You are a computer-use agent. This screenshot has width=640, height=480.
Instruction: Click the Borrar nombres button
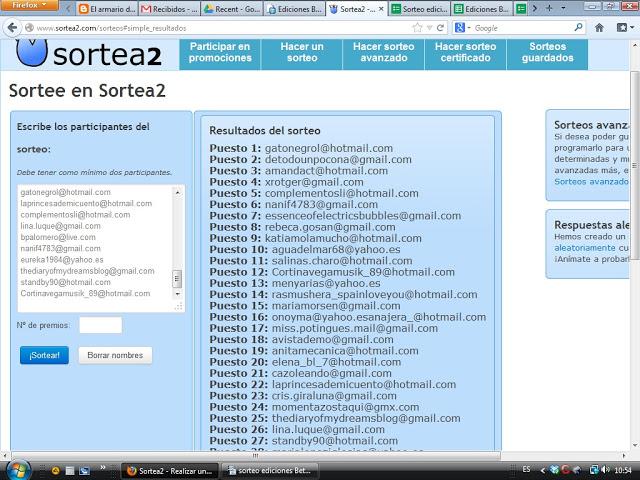click(x=116, y=355)
